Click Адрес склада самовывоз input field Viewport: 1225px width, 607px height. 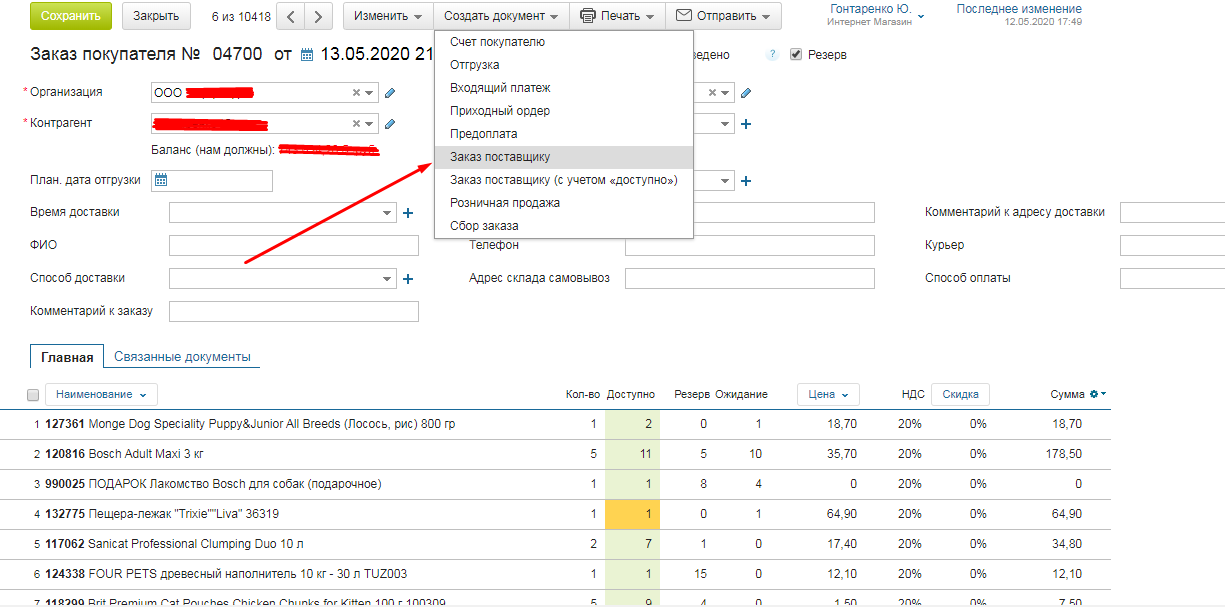(x=750, y=279)
